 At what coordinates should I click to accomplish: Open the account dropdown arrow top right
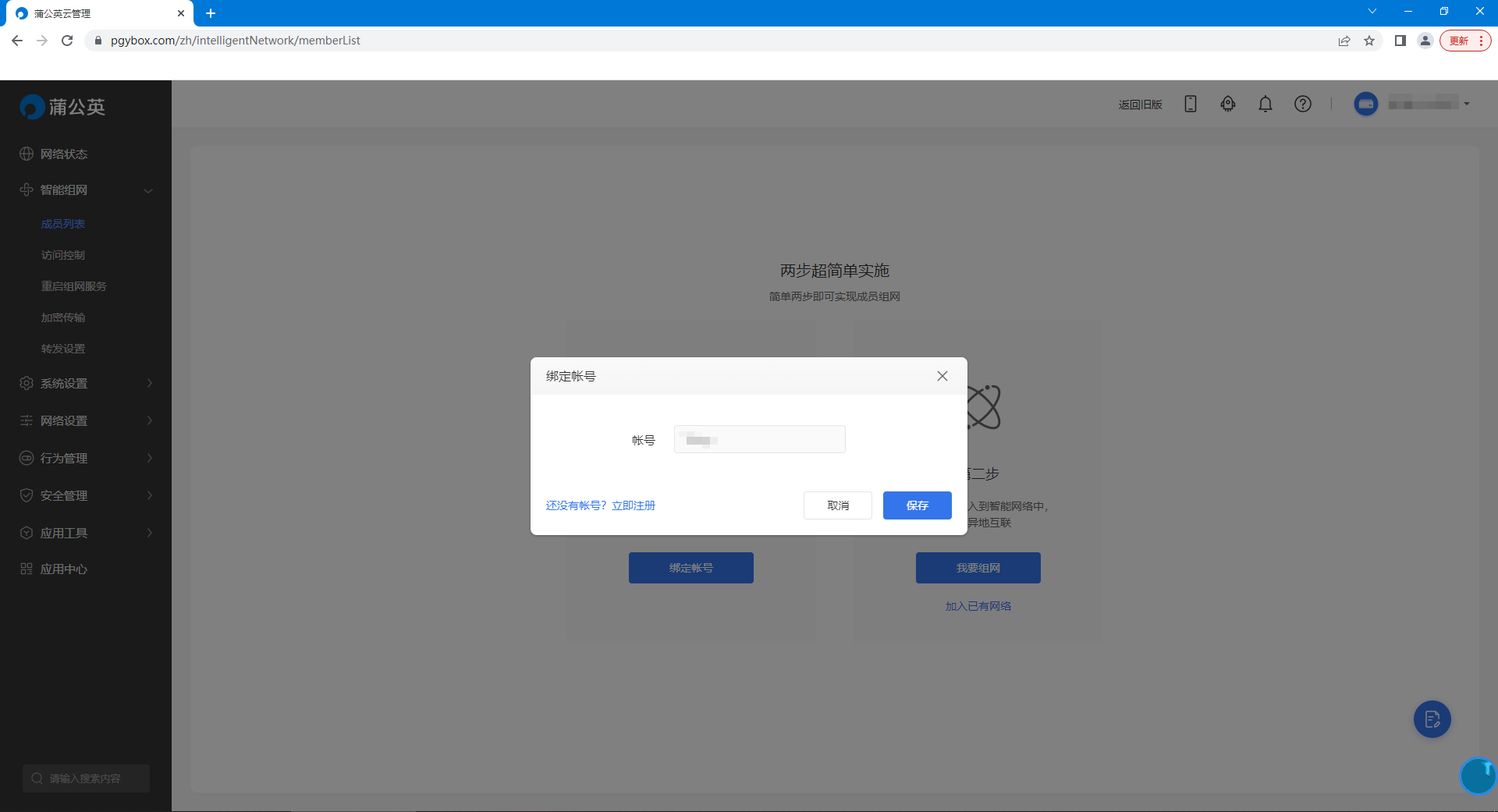[1466, 104]
